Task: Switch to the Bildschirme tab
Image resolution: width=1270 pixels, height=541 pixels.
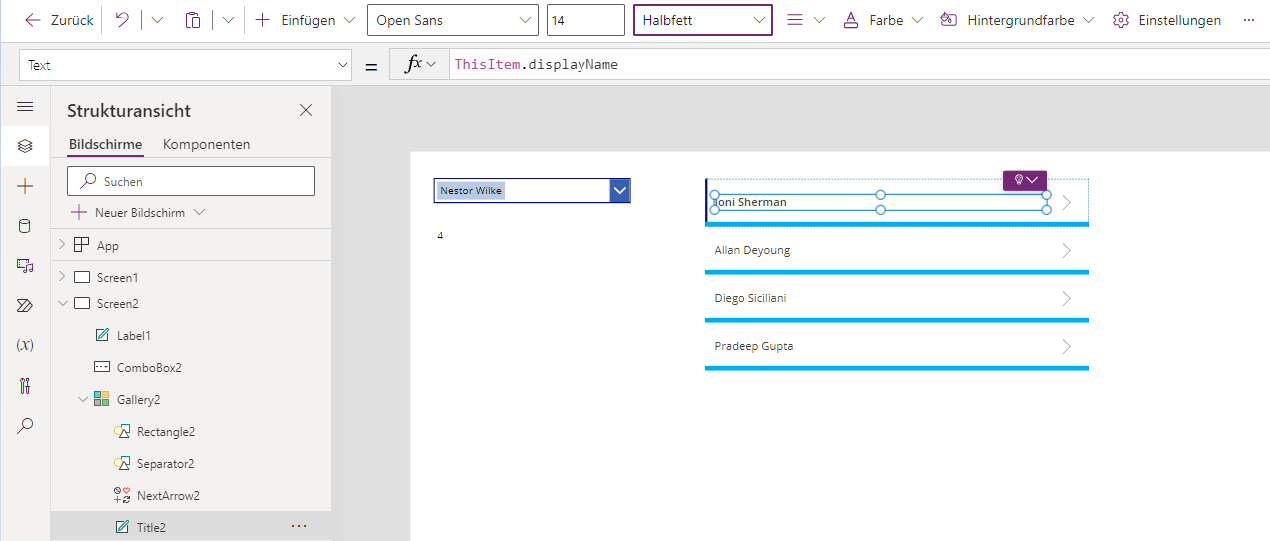Action: (105, 144)
